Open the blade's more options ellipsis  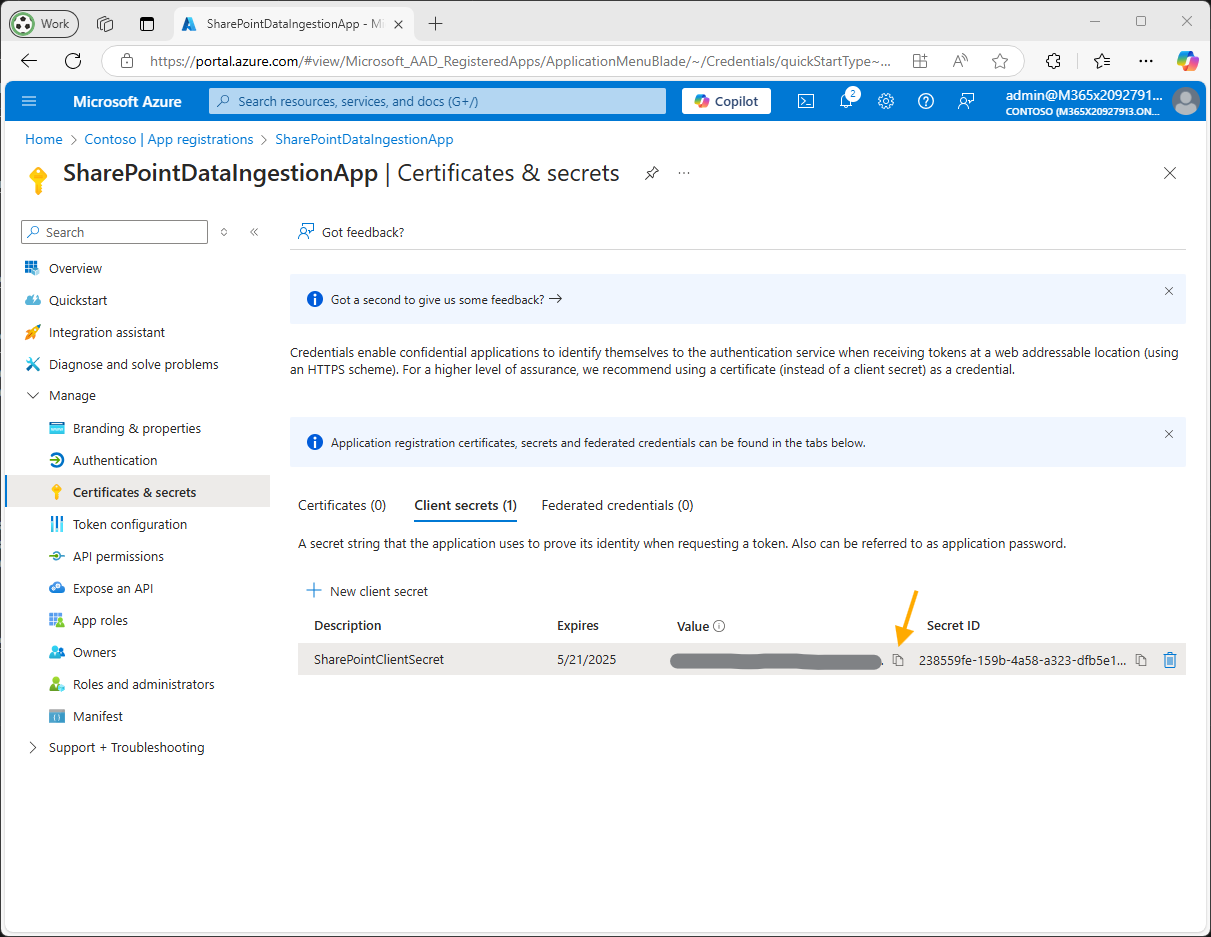[x=684, y=173]
